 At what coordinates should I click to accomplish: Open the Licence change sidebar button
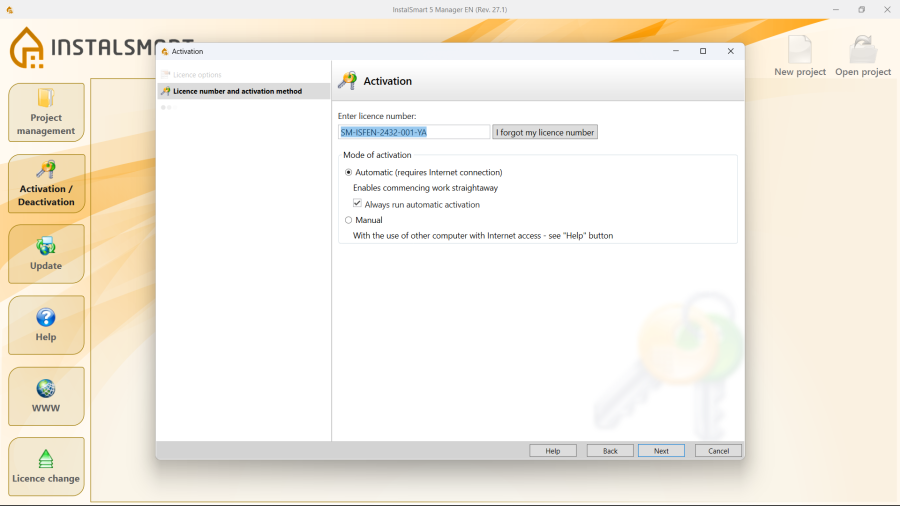click(x=46, y=467)
